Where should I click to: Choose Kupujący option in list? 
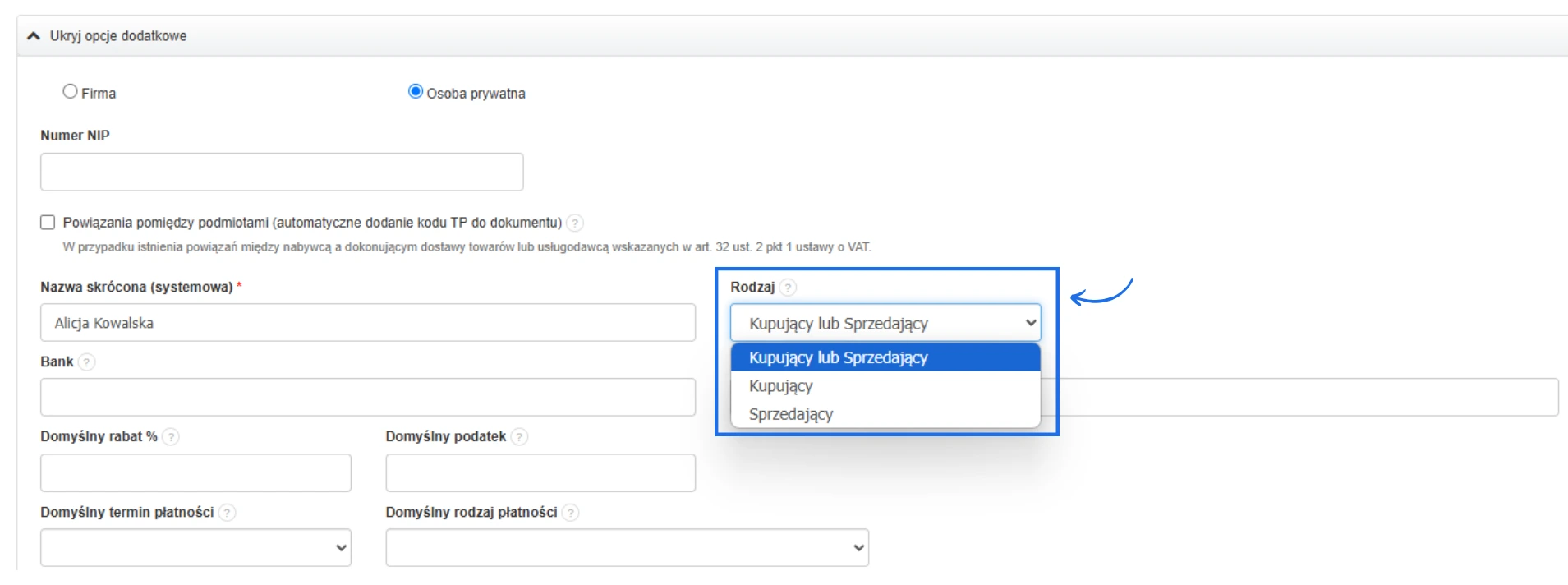(885, 386)
